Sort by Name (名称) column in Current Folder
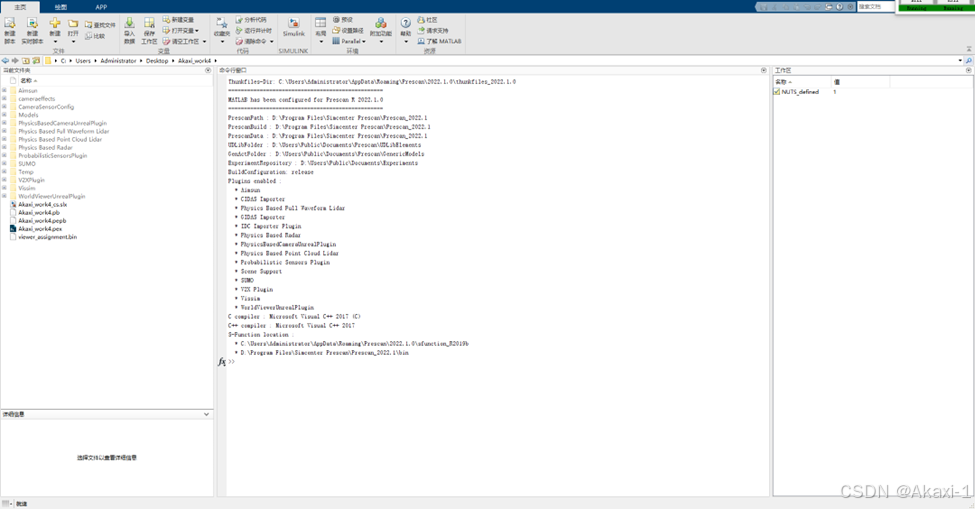 [29, 81]
